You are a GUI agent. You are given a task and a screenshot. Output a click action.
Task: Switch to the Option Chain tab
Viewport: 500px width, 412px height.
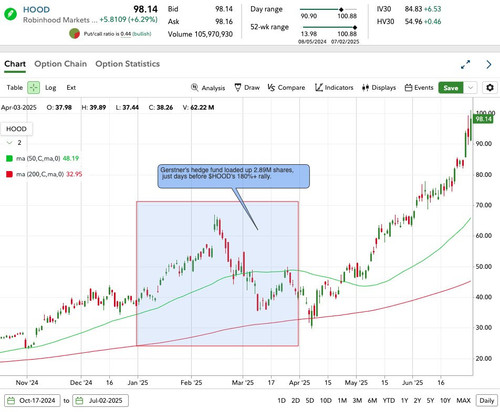click(61, 64)
